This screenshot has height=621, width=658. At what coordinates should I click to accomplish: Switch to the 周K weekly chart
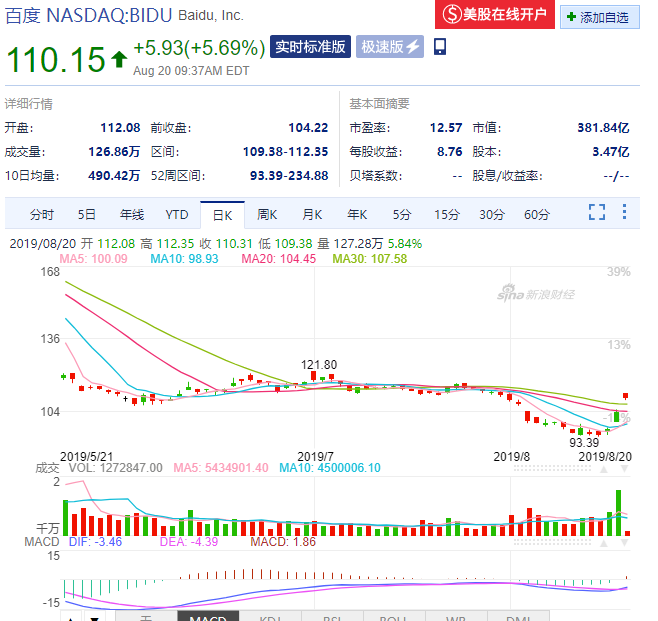click(x=267, y=214)
